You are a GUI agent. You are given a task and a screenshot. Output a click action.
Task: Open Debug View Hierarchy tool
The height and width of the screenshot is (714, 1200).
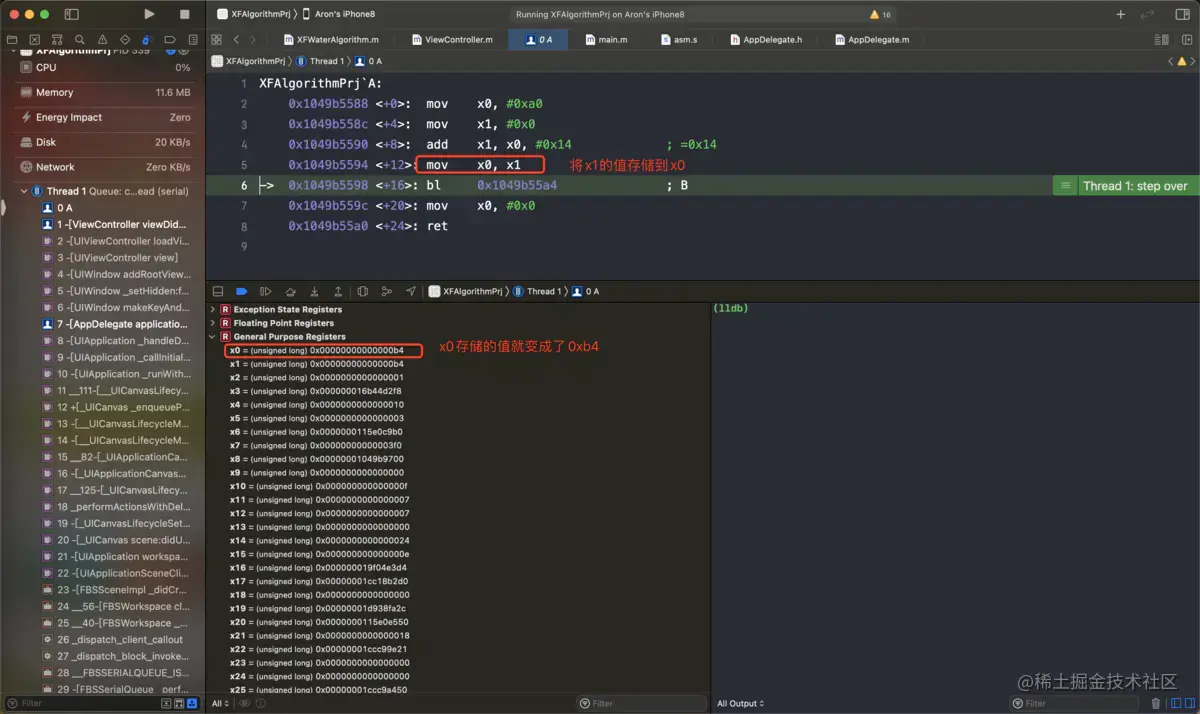click(362, 291)
